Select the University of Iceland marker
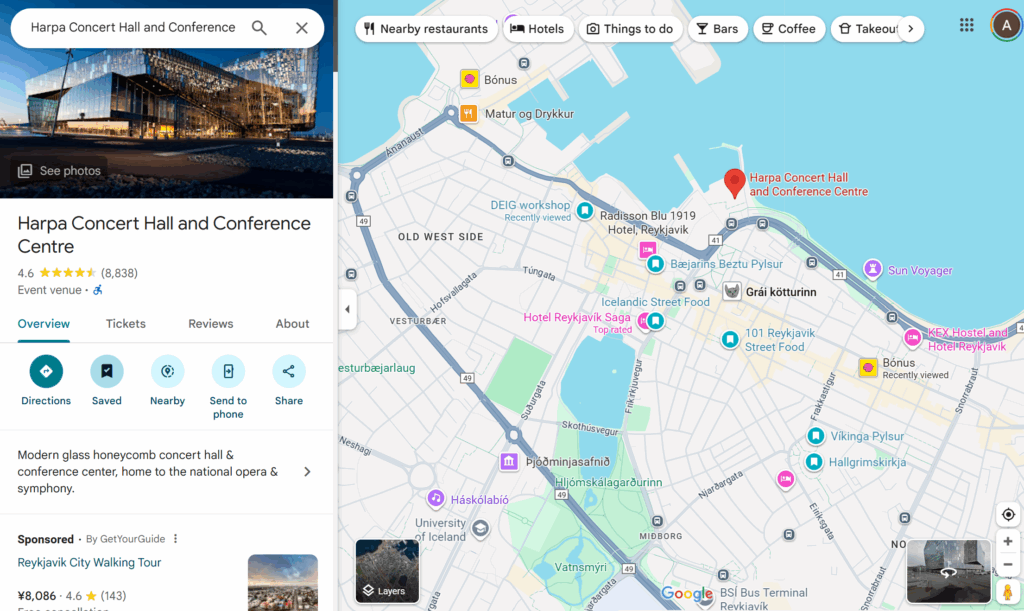Viewport: 1024px width, 611px height. coord(480,528)
